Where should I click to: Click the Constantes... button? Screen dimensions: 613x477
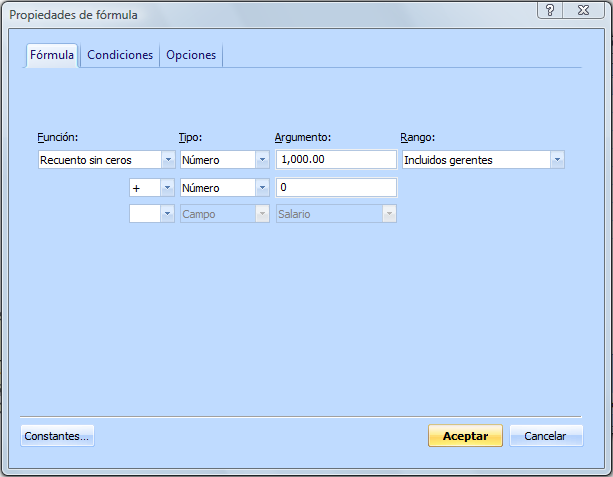[x=57, y=436]
